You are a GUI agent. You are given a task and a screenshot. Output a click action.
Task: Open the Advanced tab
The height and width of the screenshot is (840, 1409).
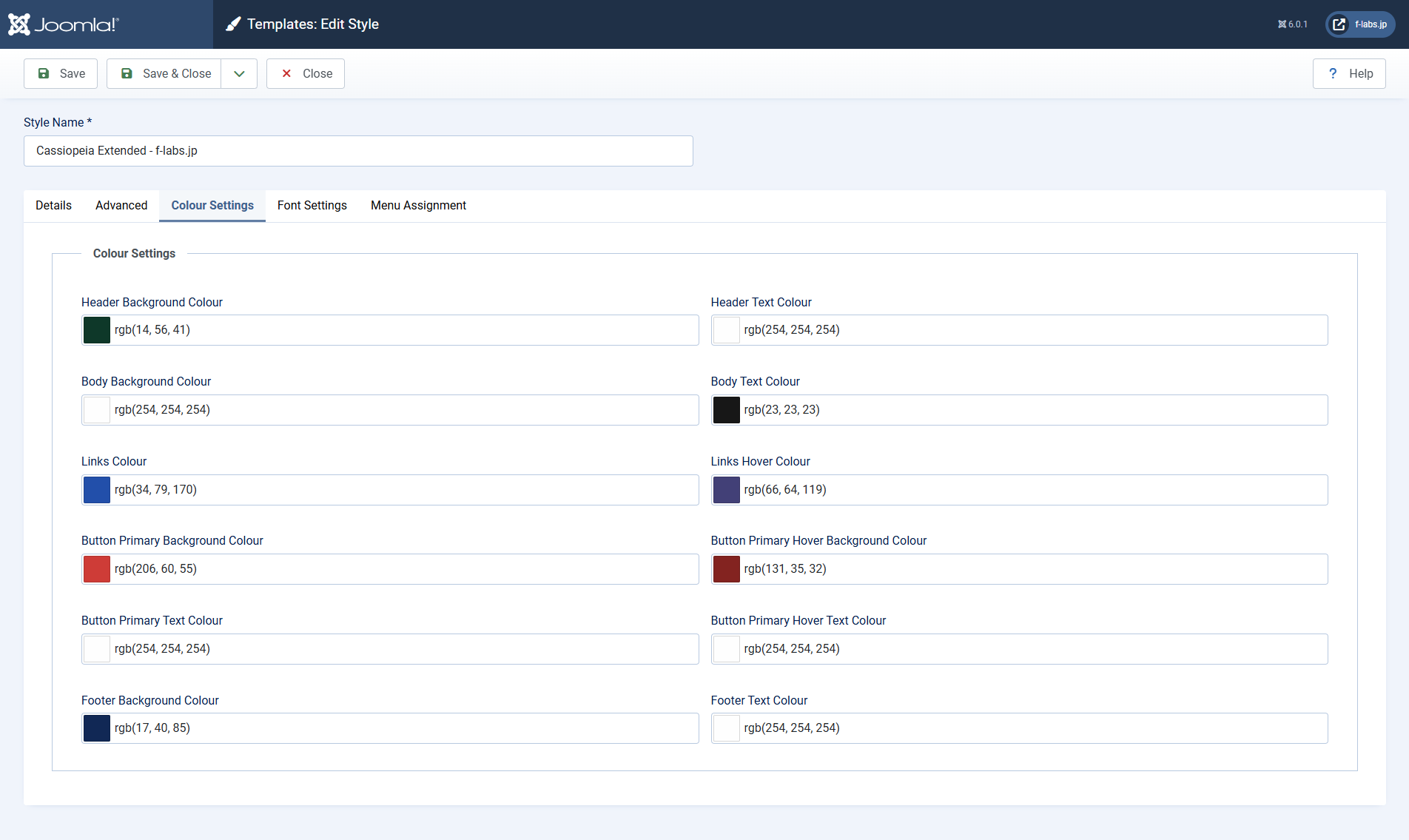(x=121, y=205)
